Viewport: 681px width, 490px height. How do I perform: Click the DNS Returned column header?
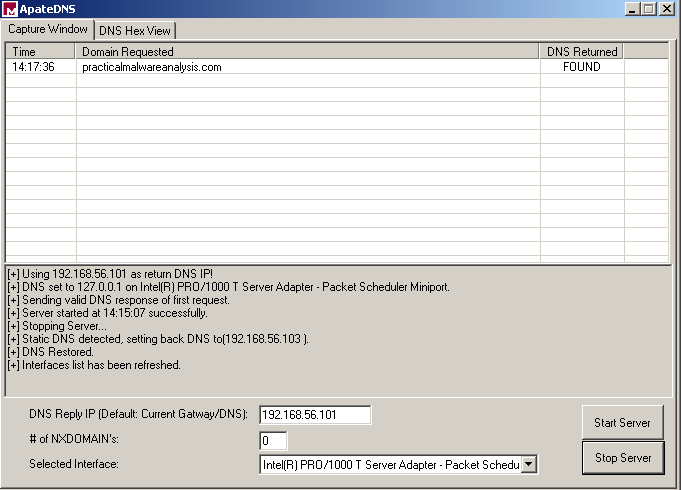point(582,51)
